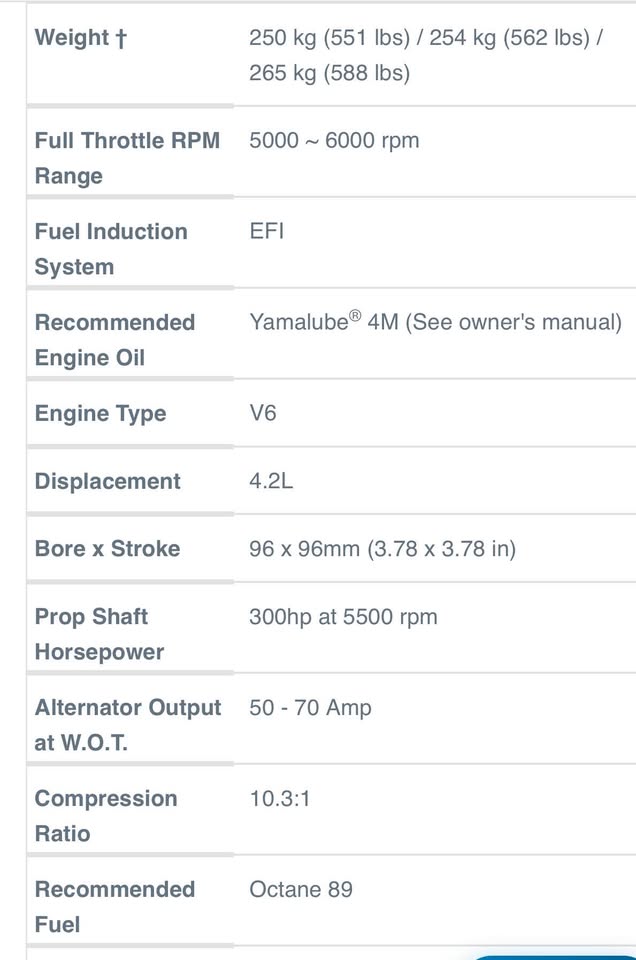Select the 4.2L displacement value
The image size is (636, 960).
pyautogui.click(x=271, y=481)
